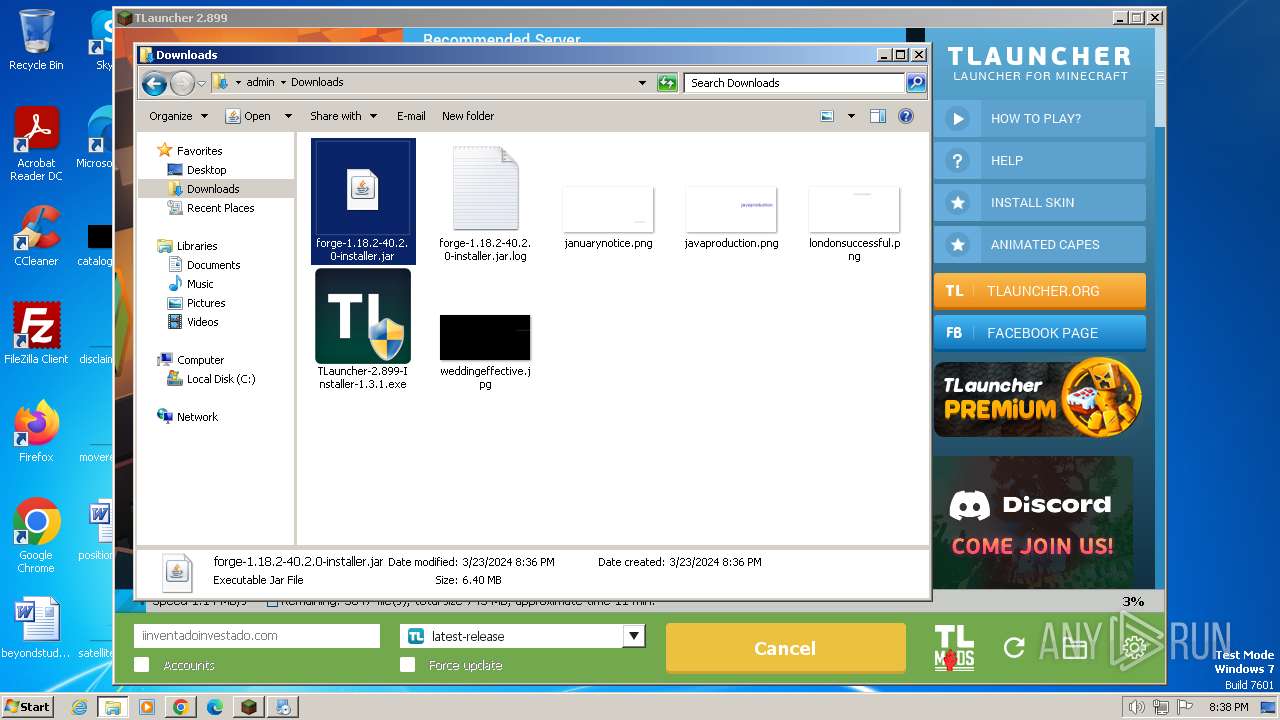
Task: Expand the admin breadcrumb arrow
Action: (x=283, y=83)
